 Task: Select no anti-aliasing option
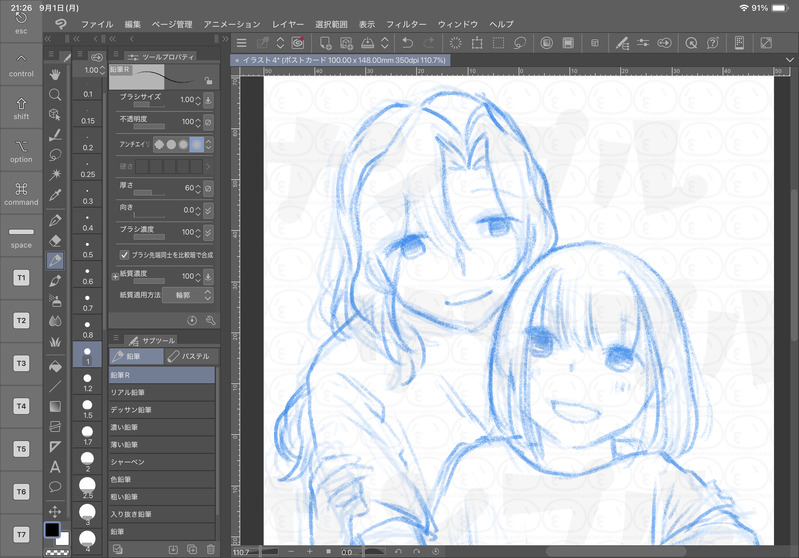coord(159,144)
